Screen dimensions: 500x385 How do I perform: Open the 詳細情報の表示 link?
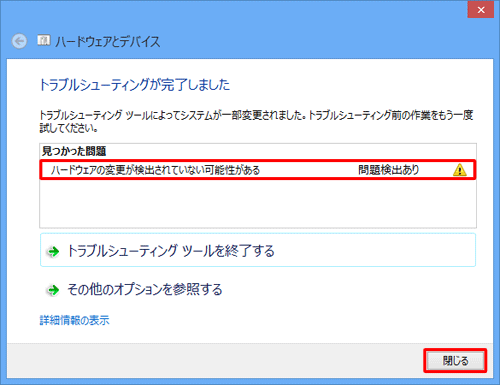tap(74, 320)
